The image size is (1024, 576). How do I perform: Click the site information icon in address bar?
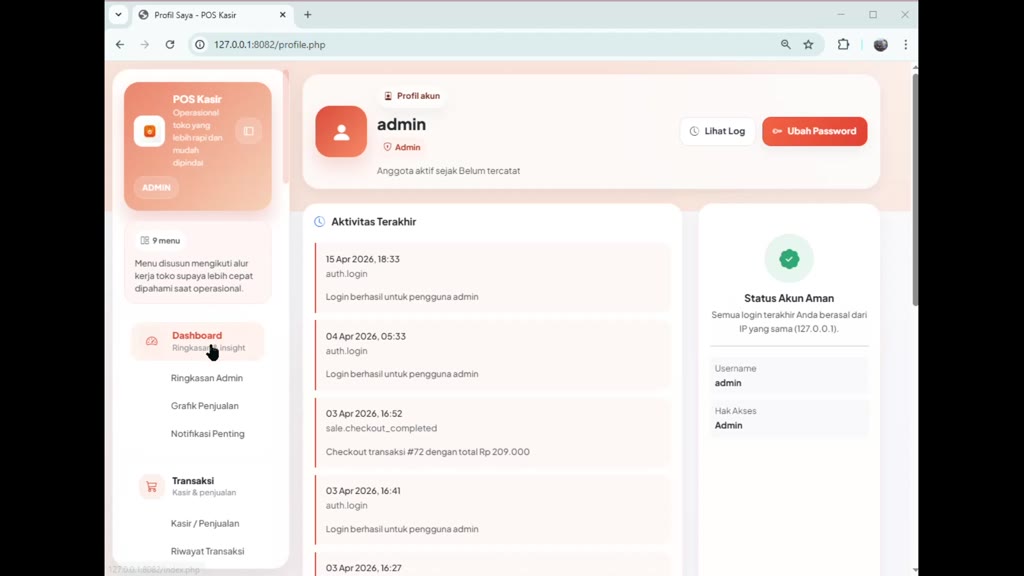(200, 44)
